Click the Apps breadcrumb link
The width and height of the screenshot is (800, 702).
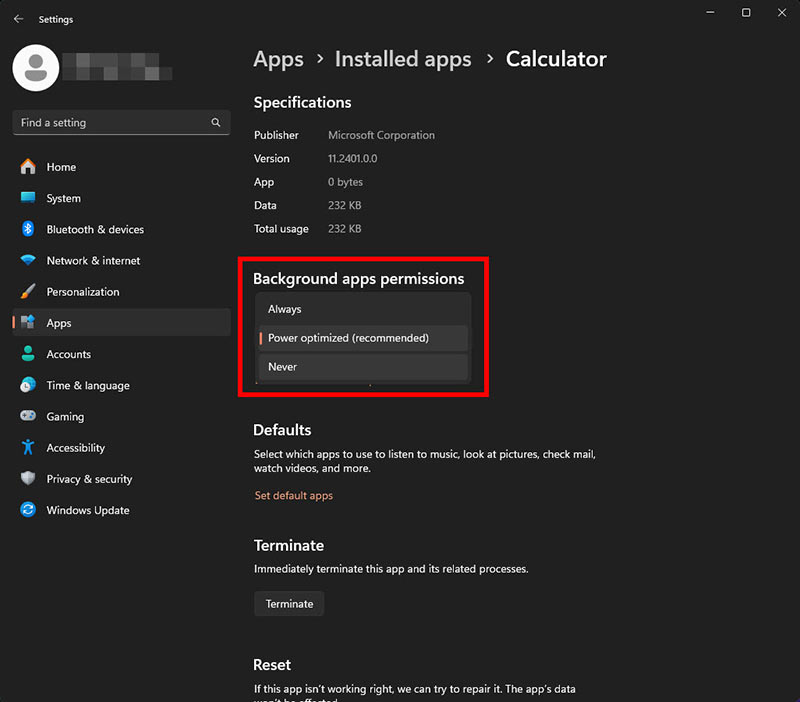[x=279, y=59]
